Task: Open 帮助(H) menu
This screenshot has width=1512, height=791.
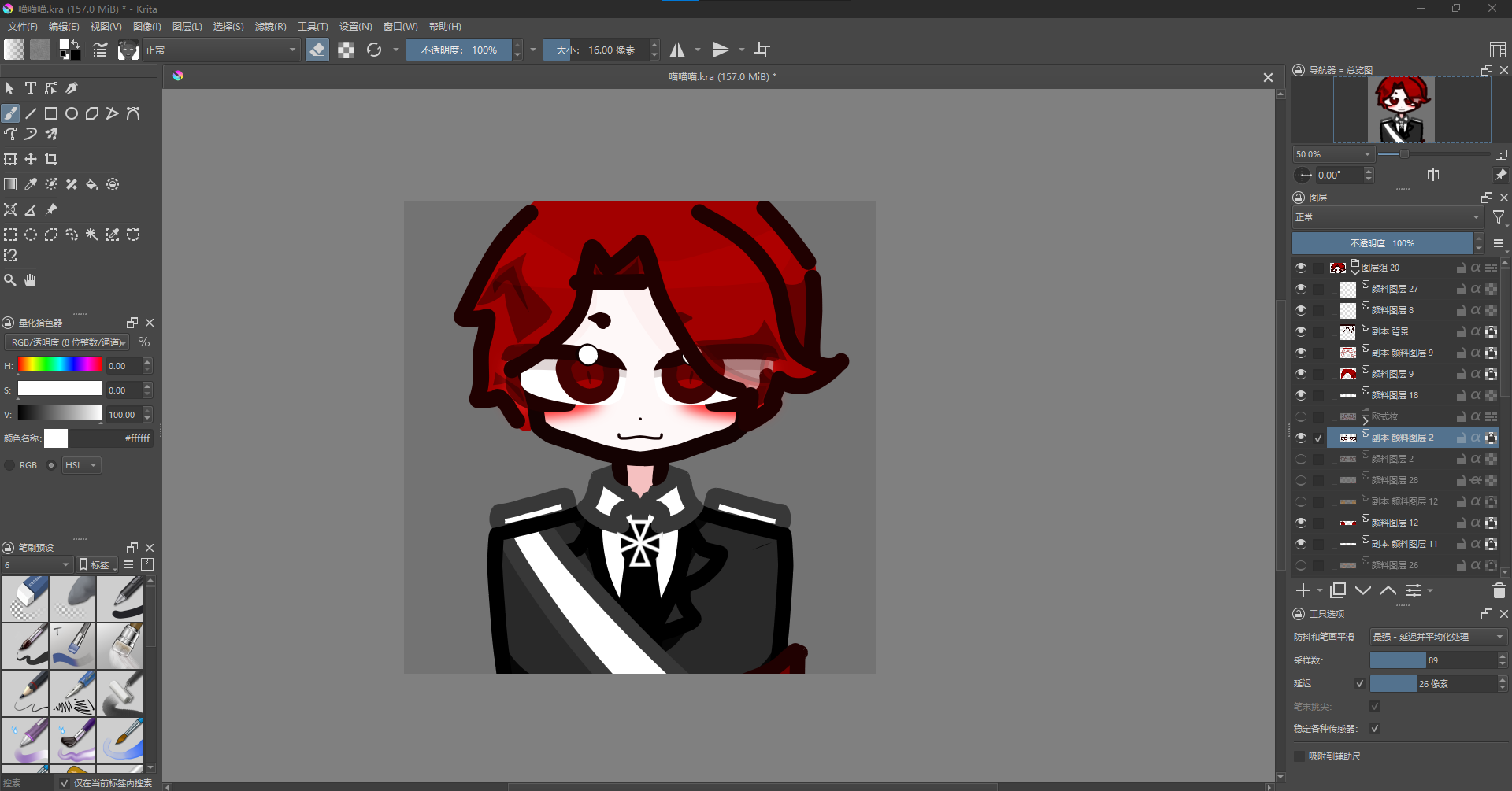Action: [445, 27]
